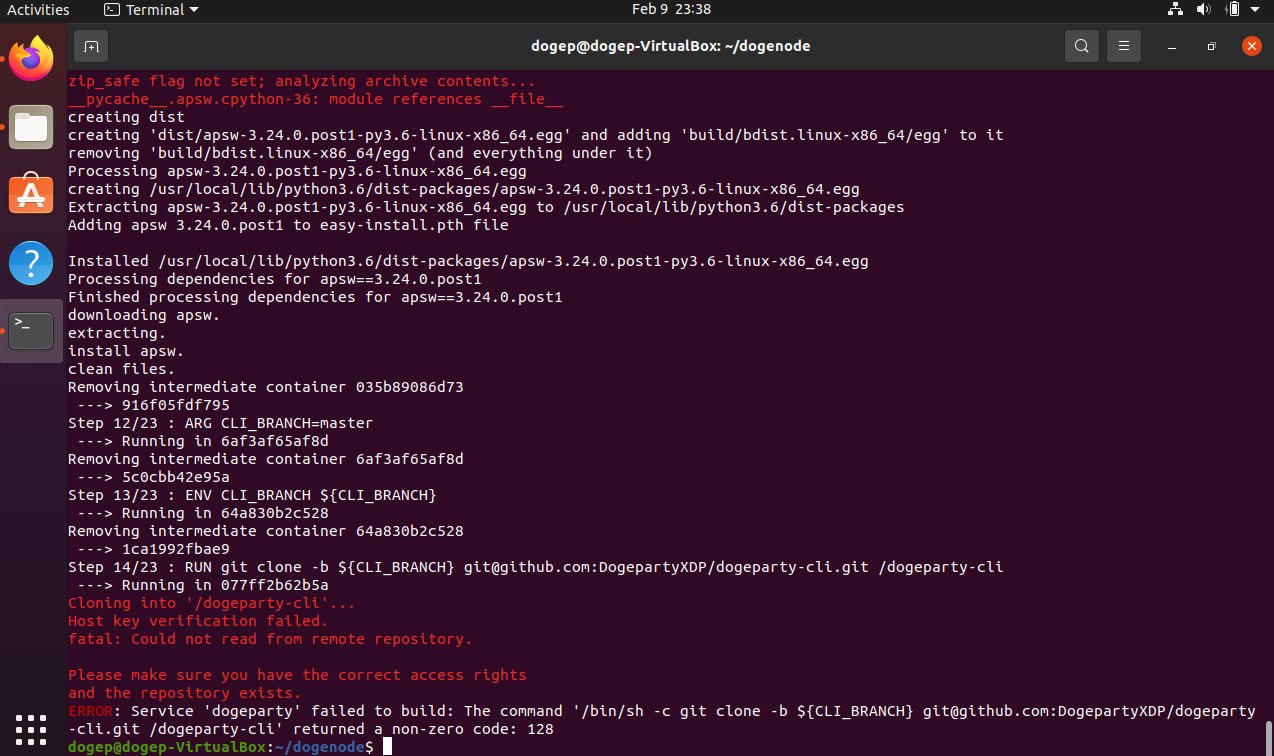1274x756 pixels.
Task: Click the battery indicator icon
Action: coord(1233,10)
